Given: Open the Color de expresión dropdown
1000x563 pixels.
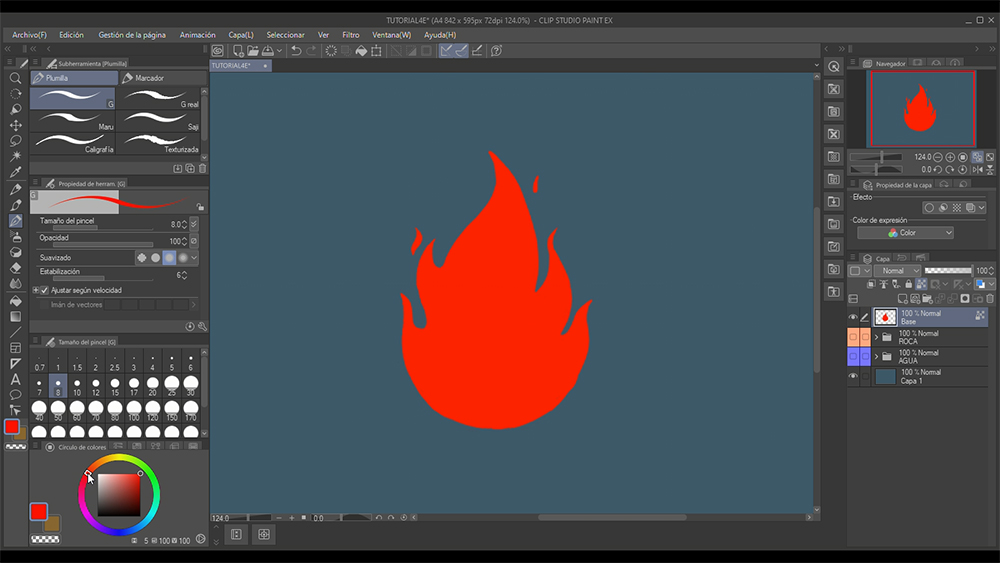Looking at the screenshot, I should [904, 233].
